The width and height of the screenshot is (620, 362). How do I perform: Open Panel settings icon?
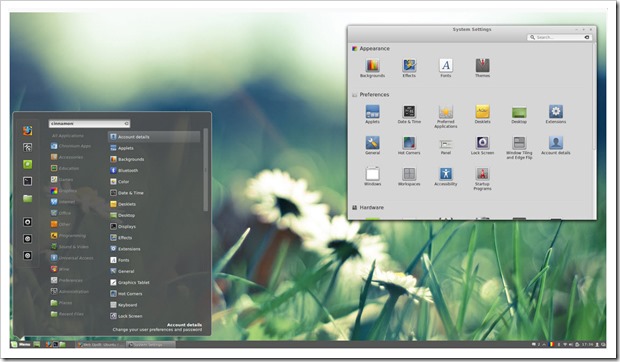(x=446, y=145)
